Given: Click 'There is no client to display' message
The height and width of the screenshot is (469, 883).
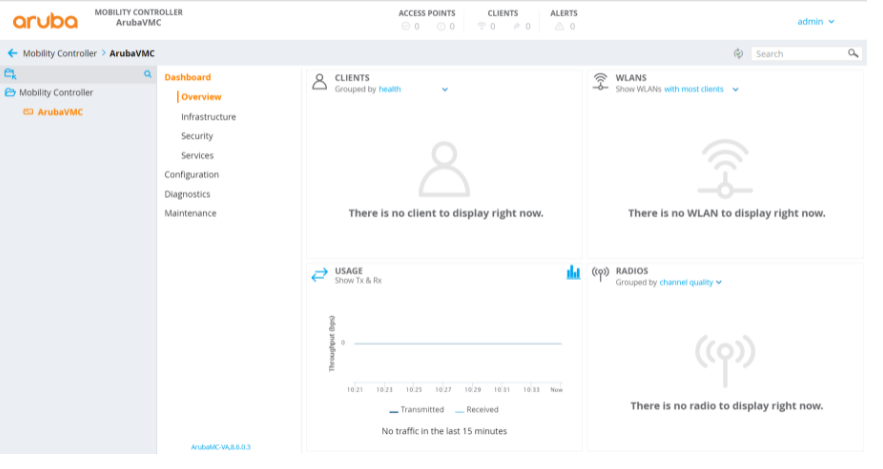Looking at the screenshot, I should [446, 213].
